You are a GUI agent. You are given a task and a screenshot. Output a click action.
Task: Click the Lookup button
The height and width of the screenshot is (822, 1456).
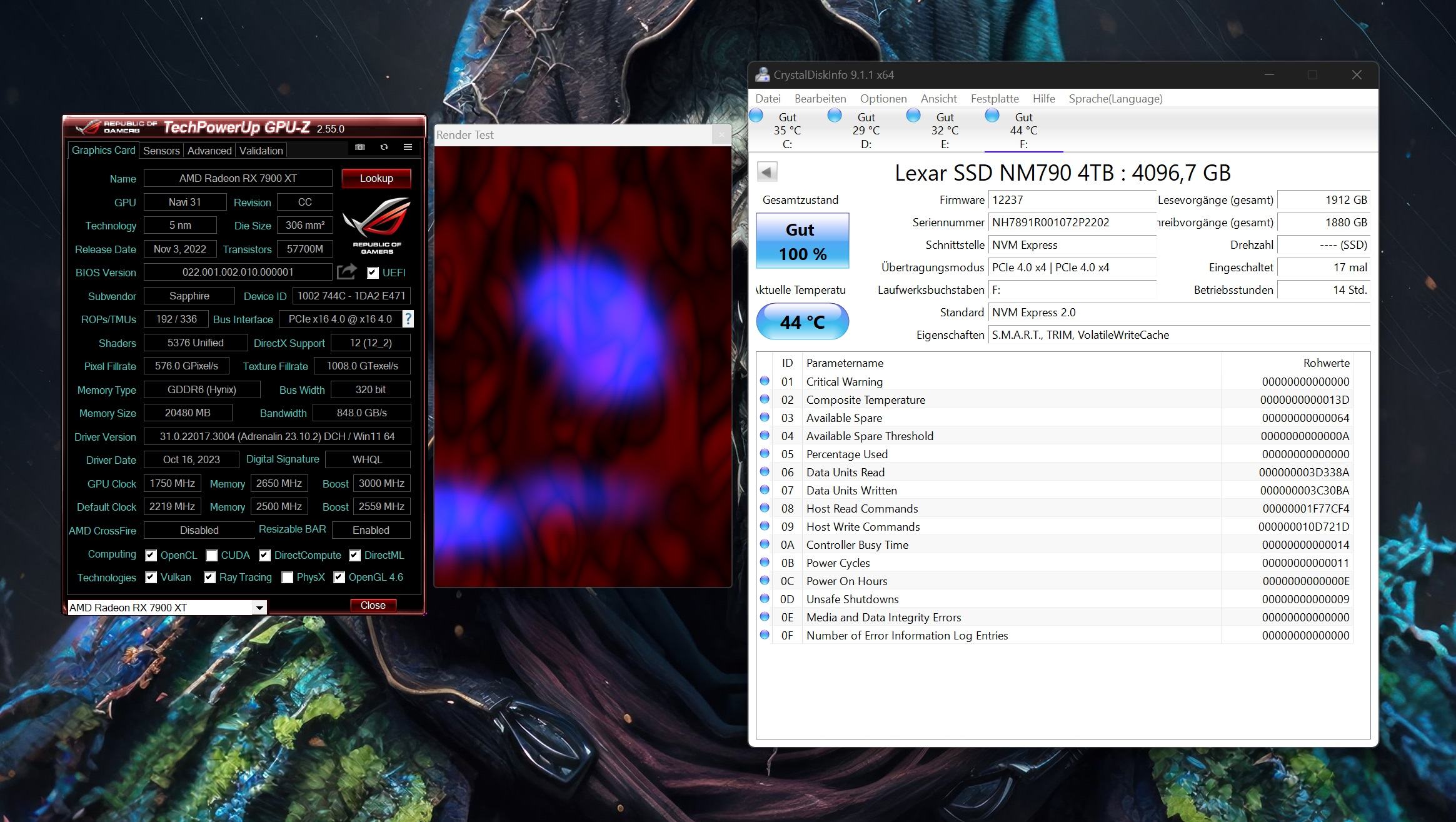(376, 178)
